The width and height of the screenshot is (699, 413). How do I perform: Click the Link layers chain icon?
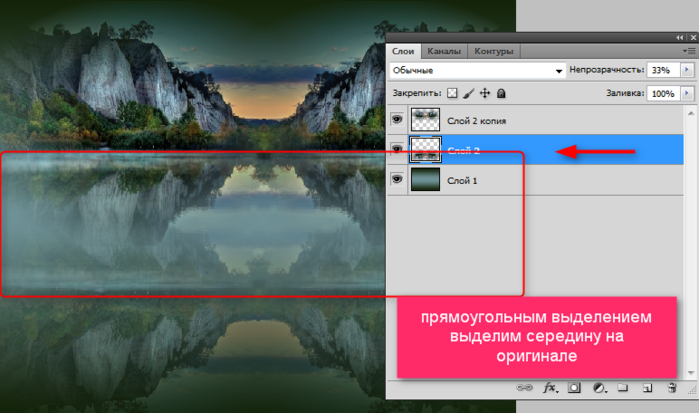524,388
